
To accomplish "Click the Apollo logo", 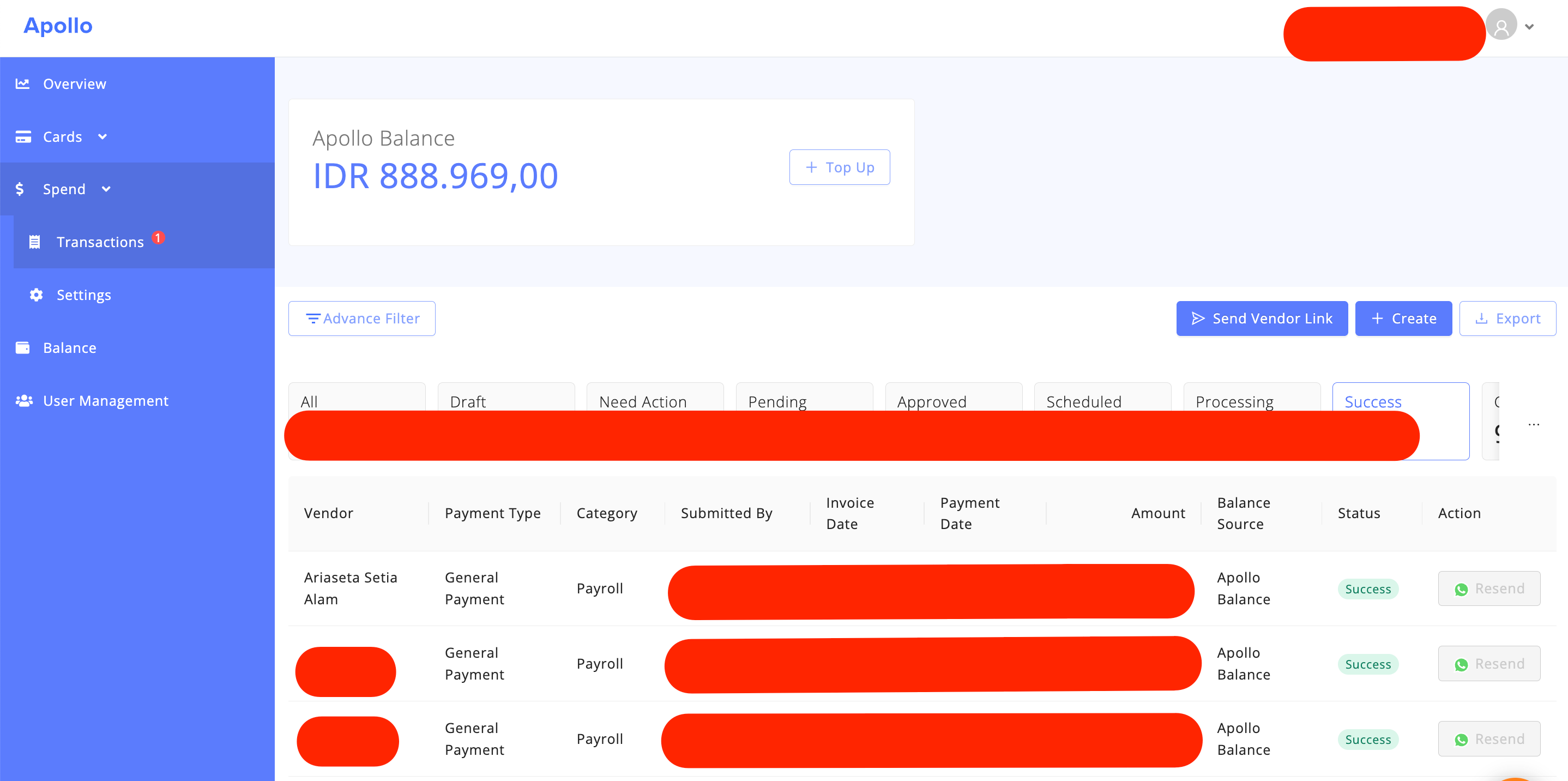I will [58, 26].
